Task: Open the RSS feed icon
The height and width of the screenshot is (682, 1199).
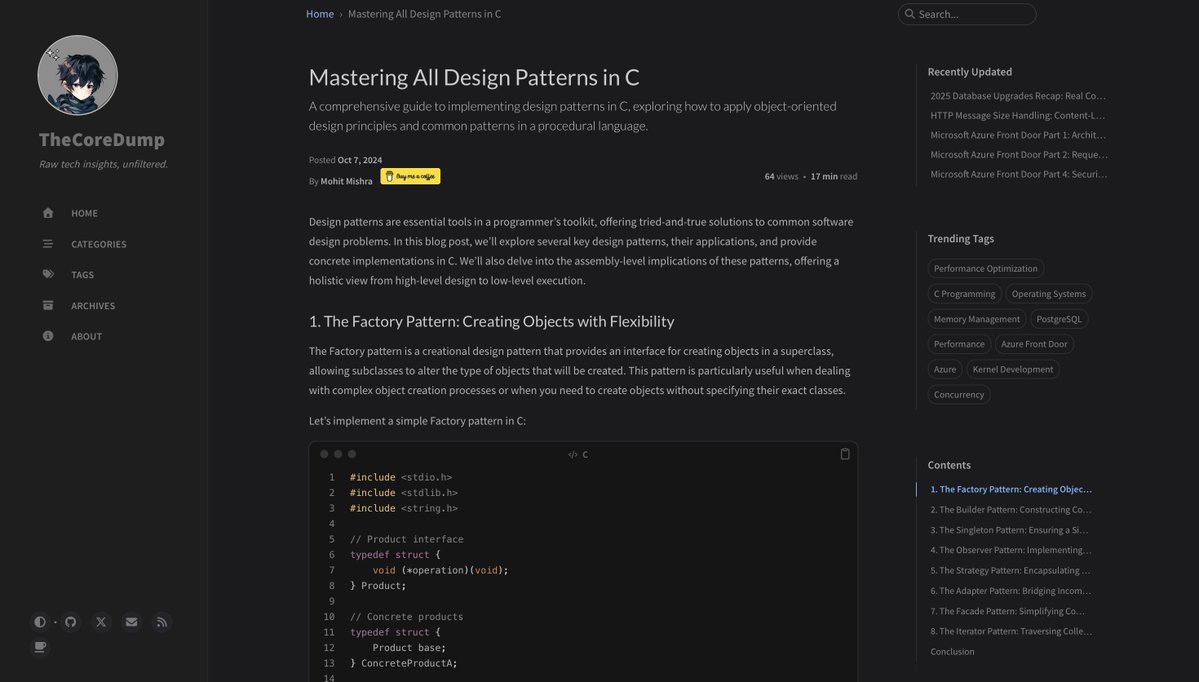Action: click(x=162, y=622)
